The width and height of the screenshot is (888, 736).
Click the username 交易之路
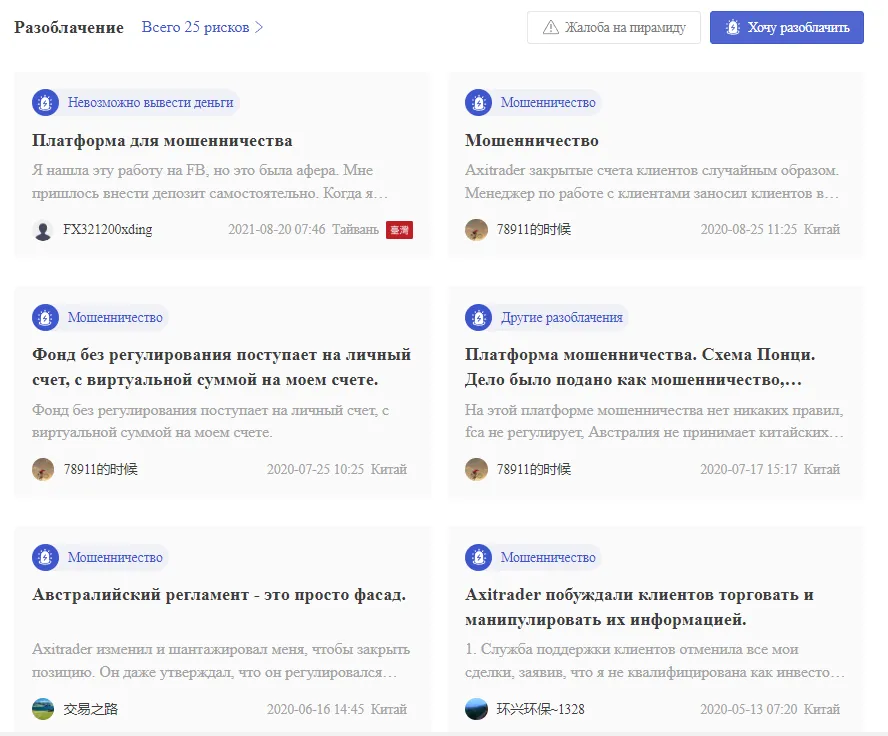91,709
